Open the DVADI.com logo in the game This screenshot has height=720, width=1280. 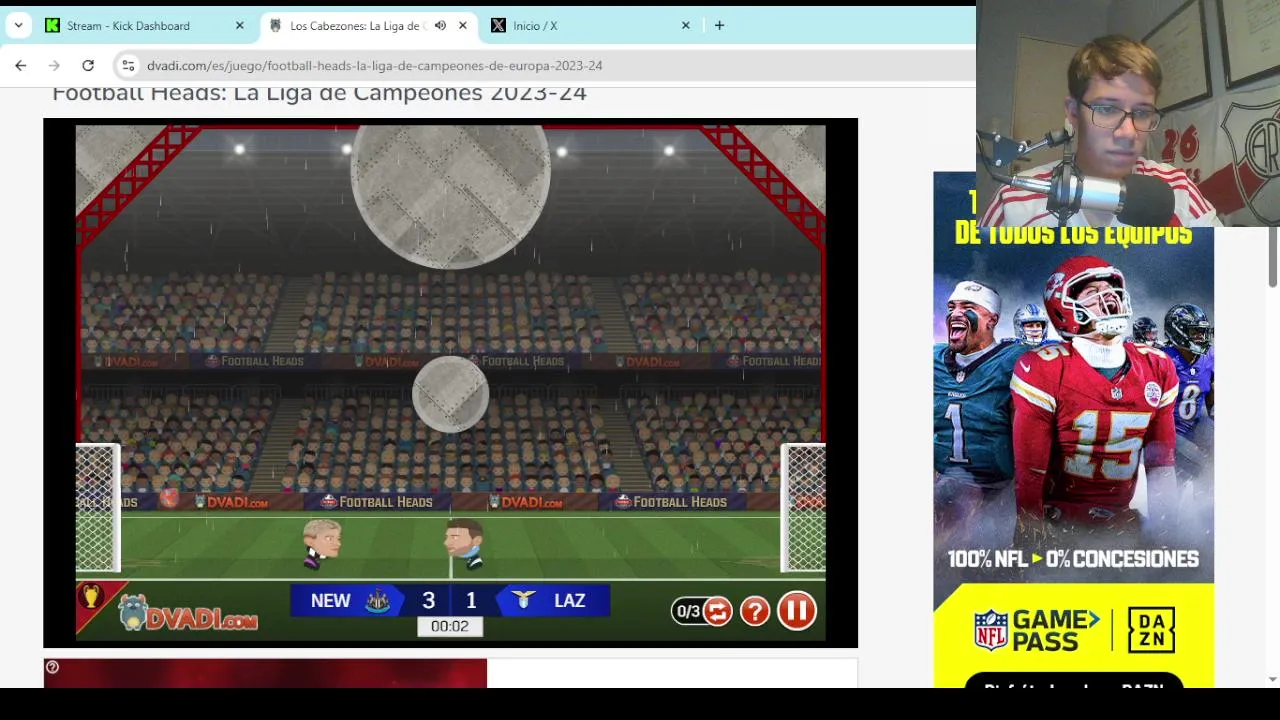(188, 614)
